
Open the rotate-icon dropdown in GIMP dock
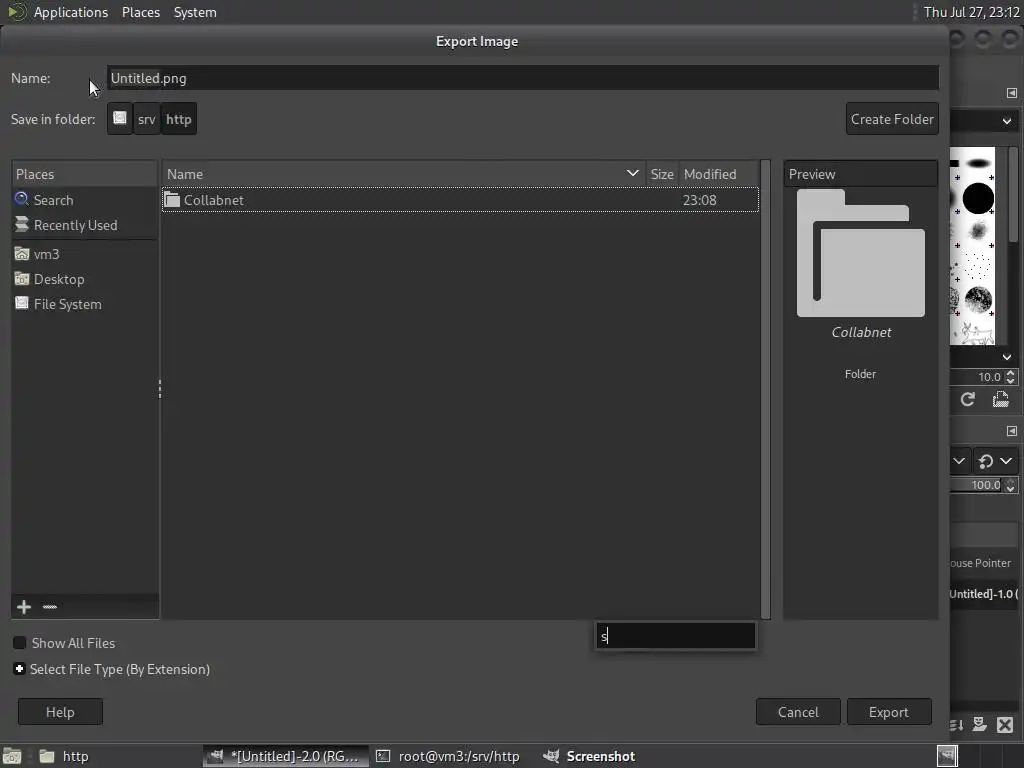(995, 461)
